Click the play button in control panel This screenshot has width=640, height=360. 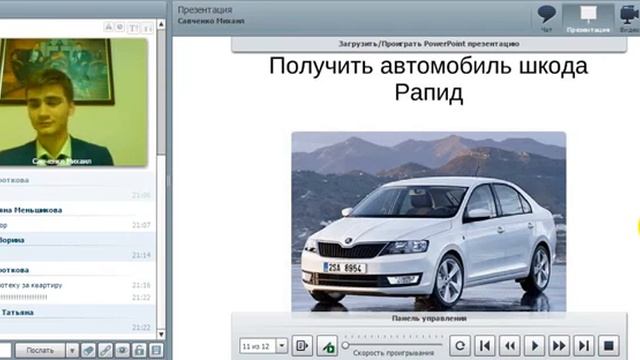(534, 346)
